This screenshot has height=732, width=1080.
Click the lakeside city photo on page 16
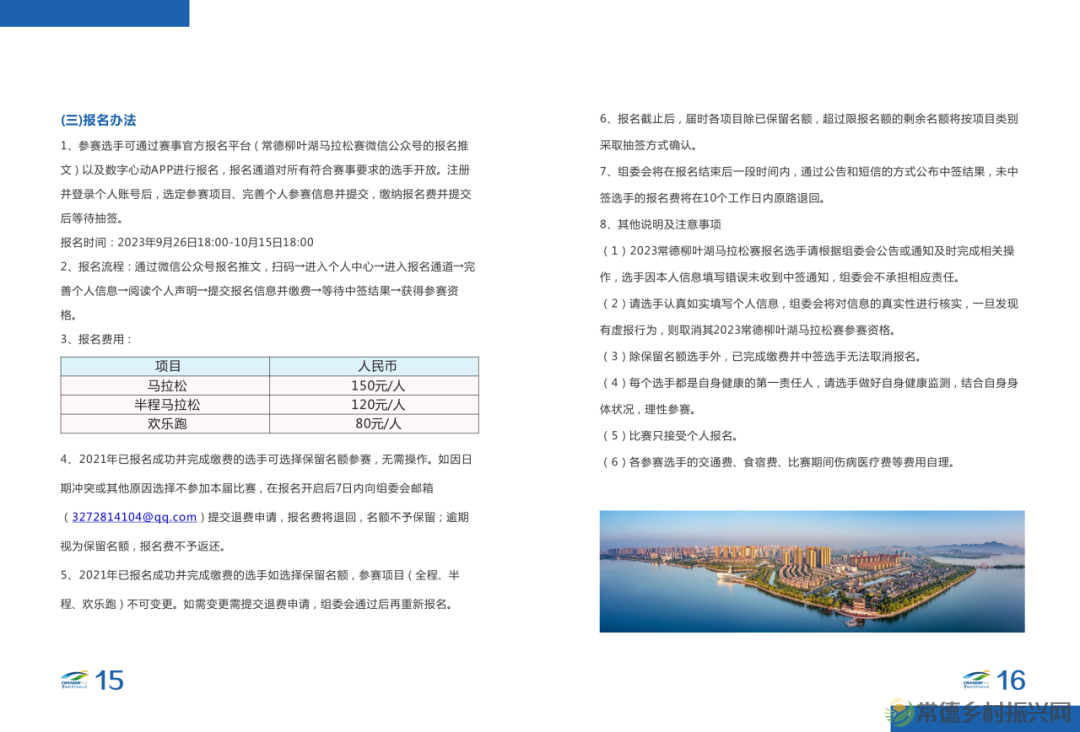(813, 572)
